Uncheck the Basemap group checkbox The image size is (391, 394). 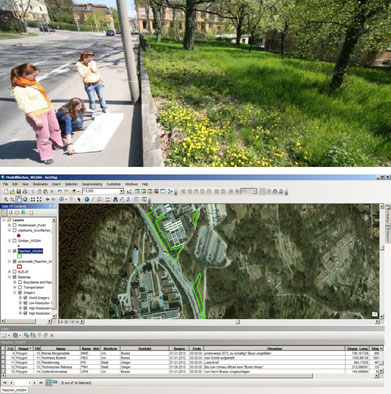(x=15, y=277)
